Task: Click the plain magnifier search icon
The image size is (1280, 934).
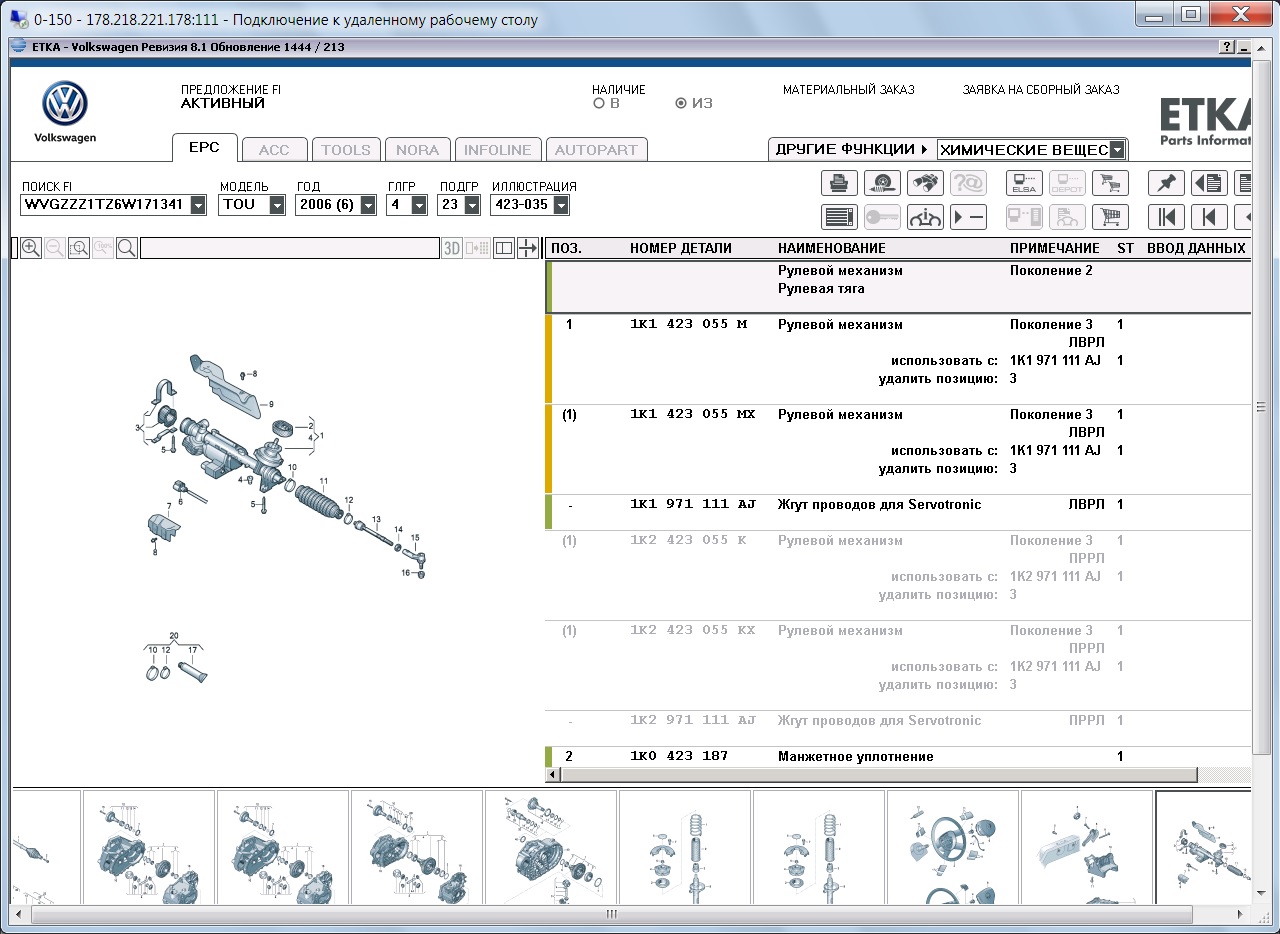Action: point(127,248)
